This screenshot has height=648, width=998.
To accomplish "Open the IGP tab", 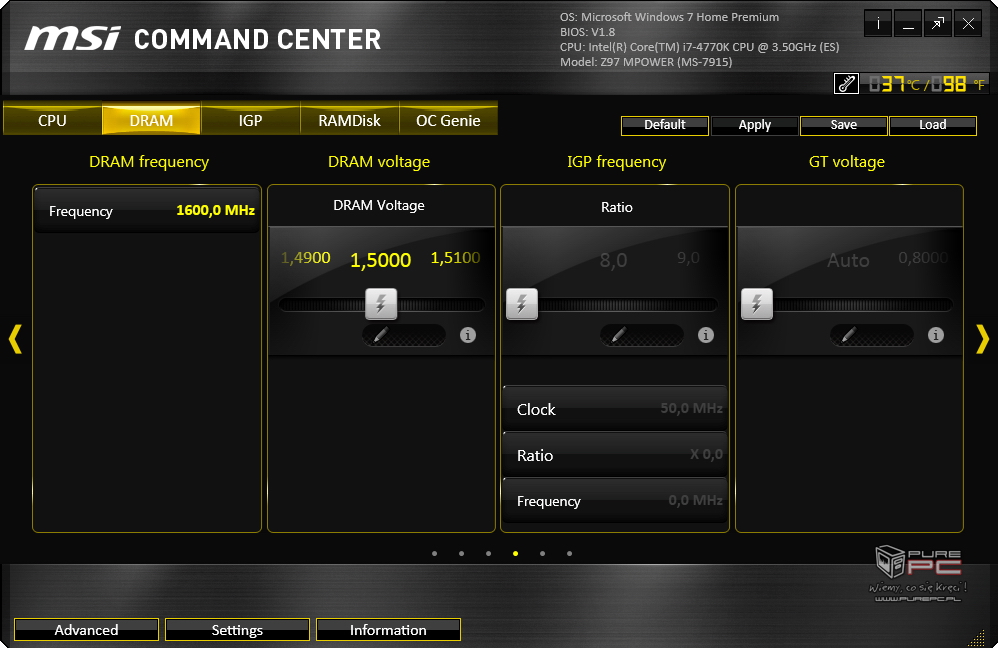I will 250,120.
